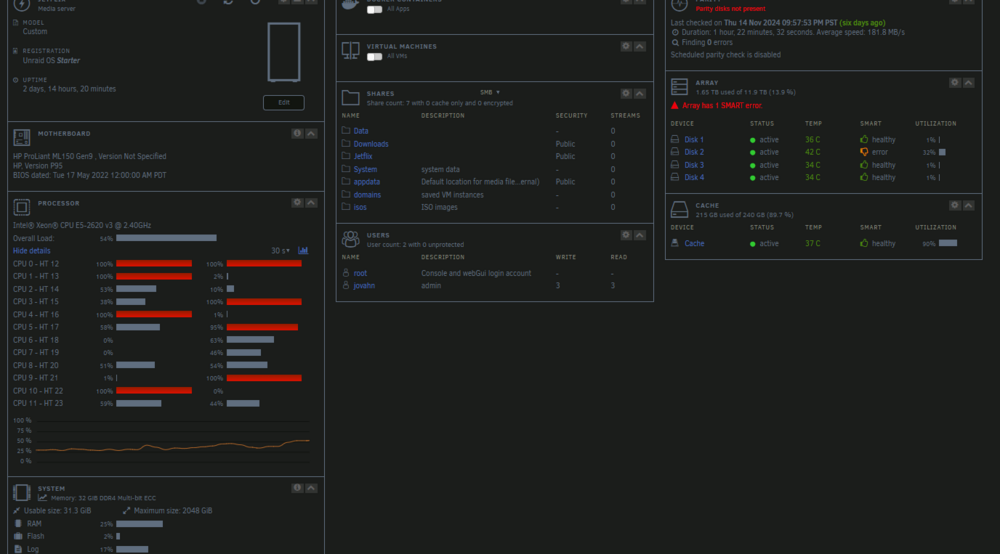The height and width of the screenshot is (554, 1000).
Task: Collapse the Array panel
Action: click(969, 83)
